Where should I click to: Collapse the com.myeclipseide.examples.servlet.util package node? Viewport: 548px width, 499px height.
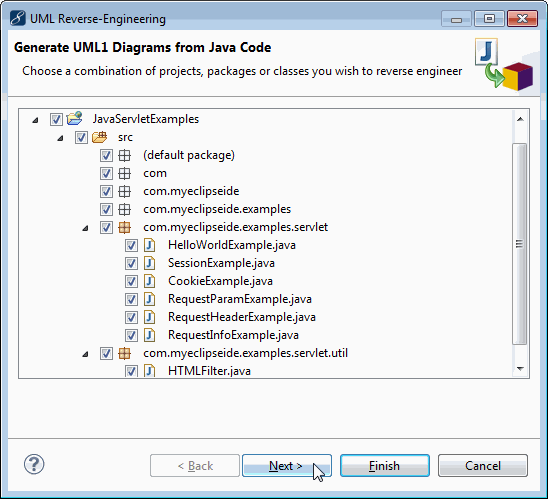point(85,355)
